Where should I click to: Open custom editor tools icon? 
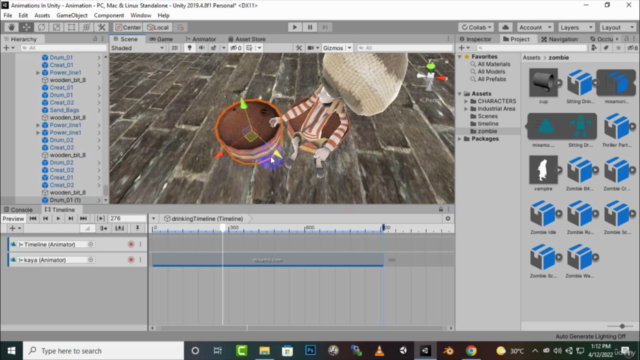point(102,27)
